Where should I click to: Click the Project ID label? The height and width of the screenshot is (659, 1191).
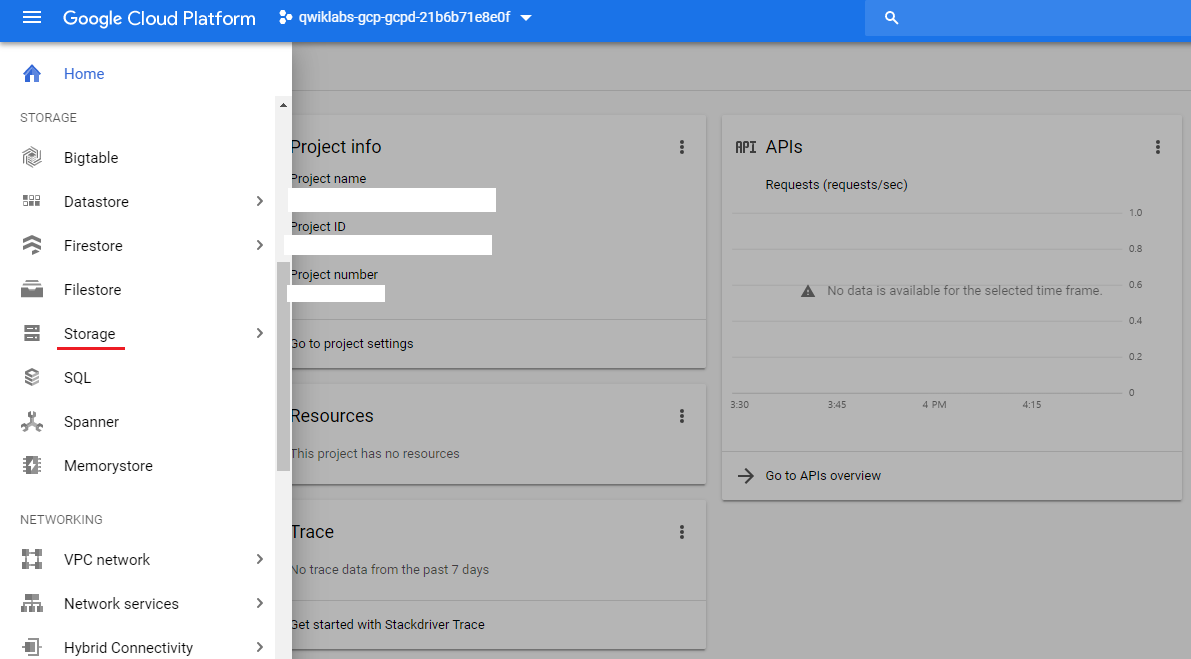pyautogui.click(x=318, y=227)
